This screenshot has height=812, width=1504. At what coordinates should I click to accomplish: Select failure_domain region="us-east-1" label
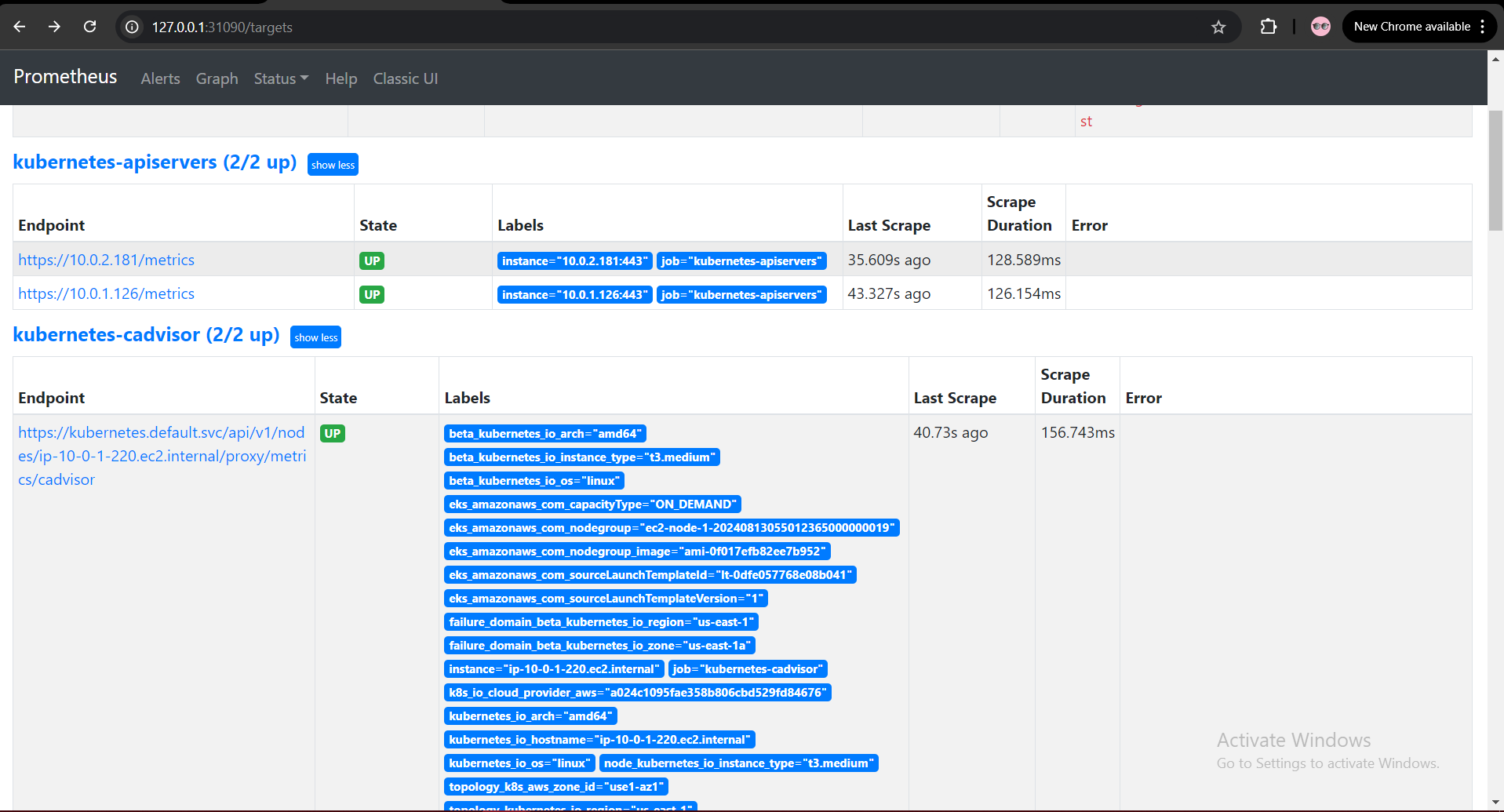point(601,621)
